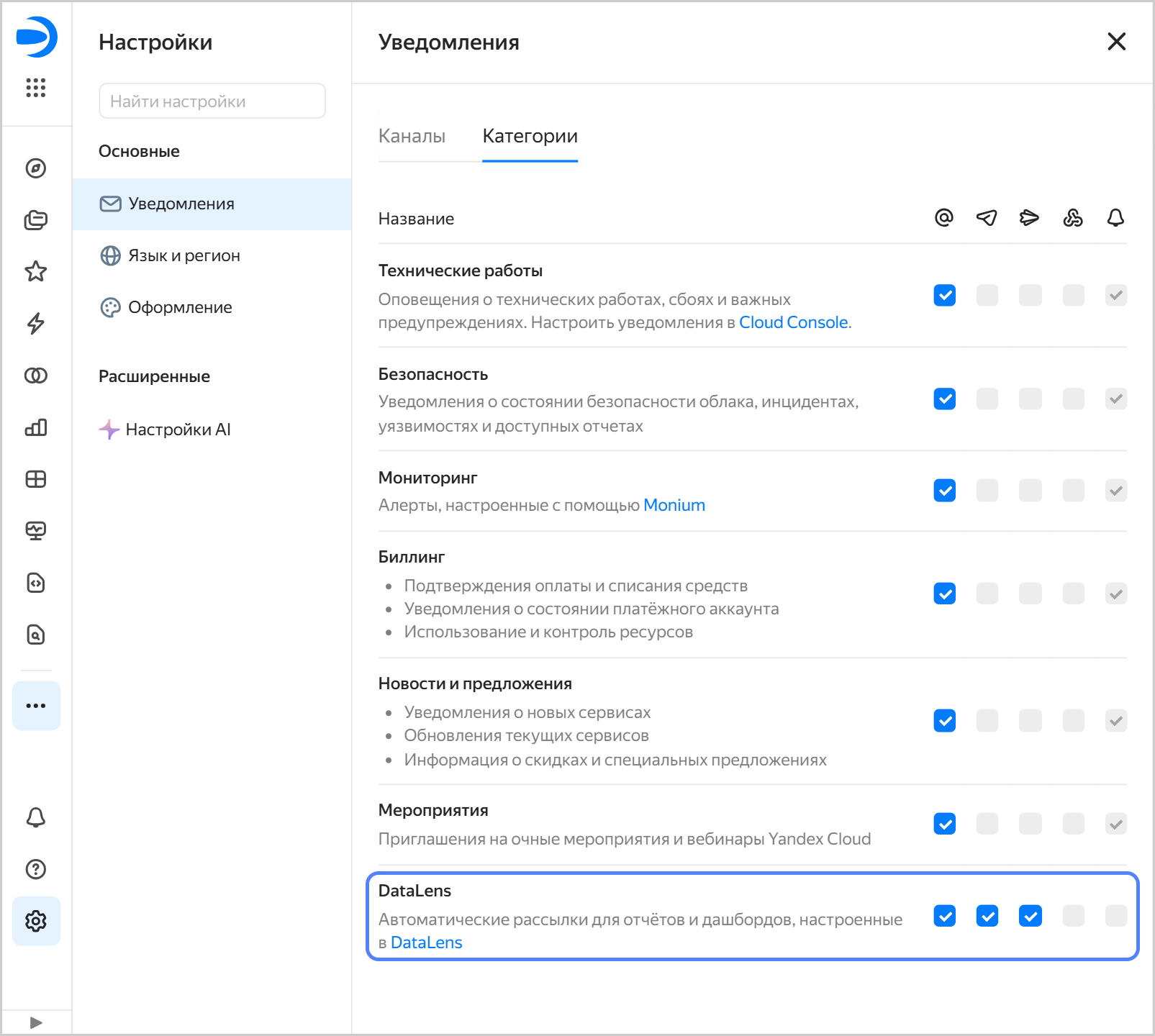This screenshot has width=1155, height=1036.
Task: Toggle email checkbox for Мониторинг
Action: pyautogui.click(x=944, y=491)
